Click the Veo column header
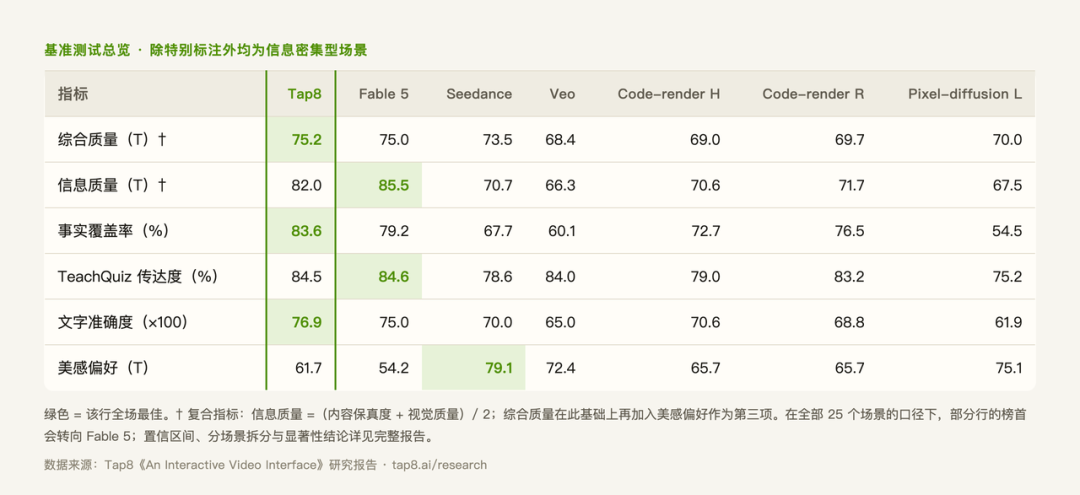Image resolution: width=1080 pixels, height=495 pixels. click(563, 94)
